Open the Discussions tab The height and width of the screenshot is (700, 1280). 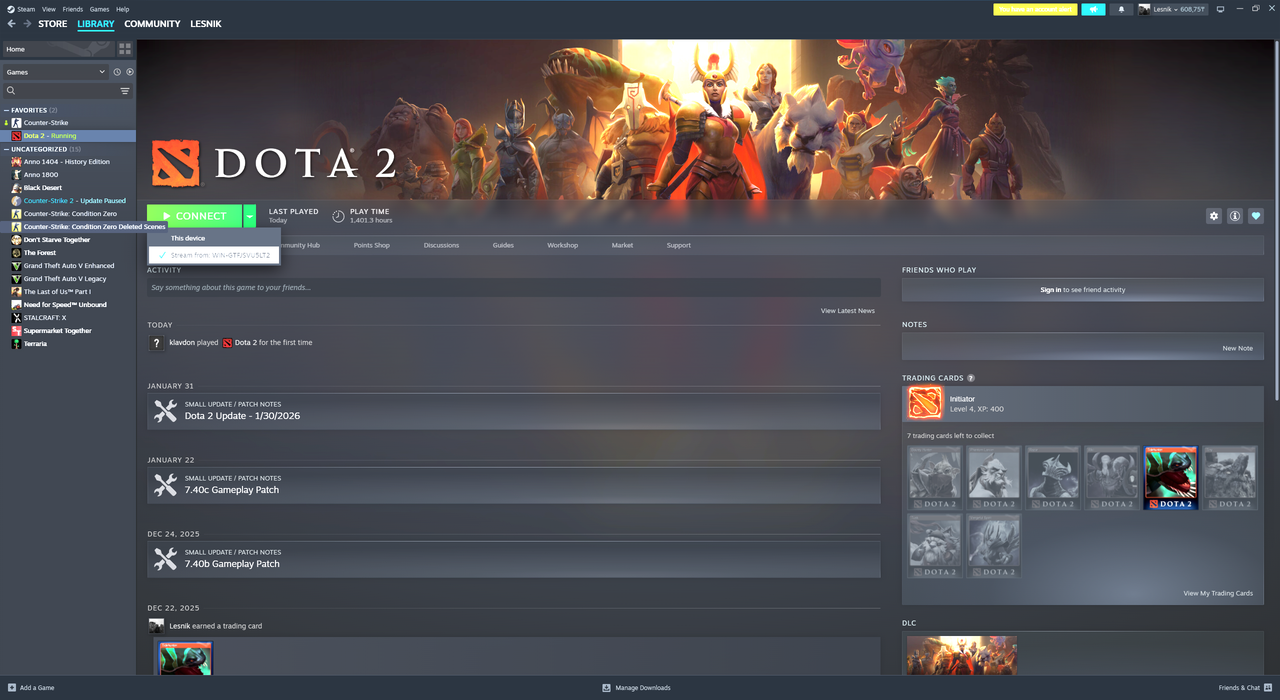441,245
